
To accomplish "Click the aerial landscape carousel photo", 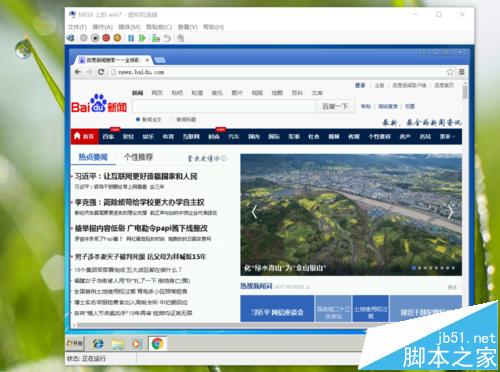I will pyautogui.click(x=351, y=215).
